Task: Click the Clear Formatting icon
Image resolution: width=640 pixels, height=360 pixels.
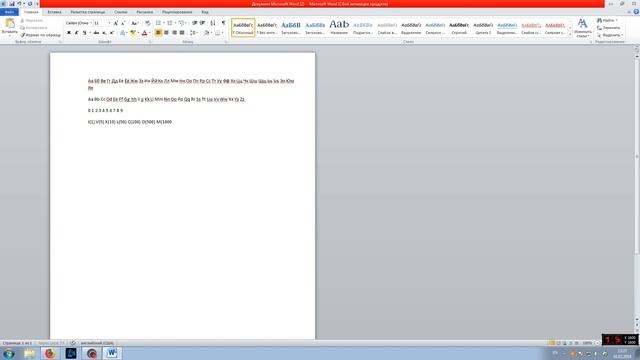Action: [x=148, y=23]
